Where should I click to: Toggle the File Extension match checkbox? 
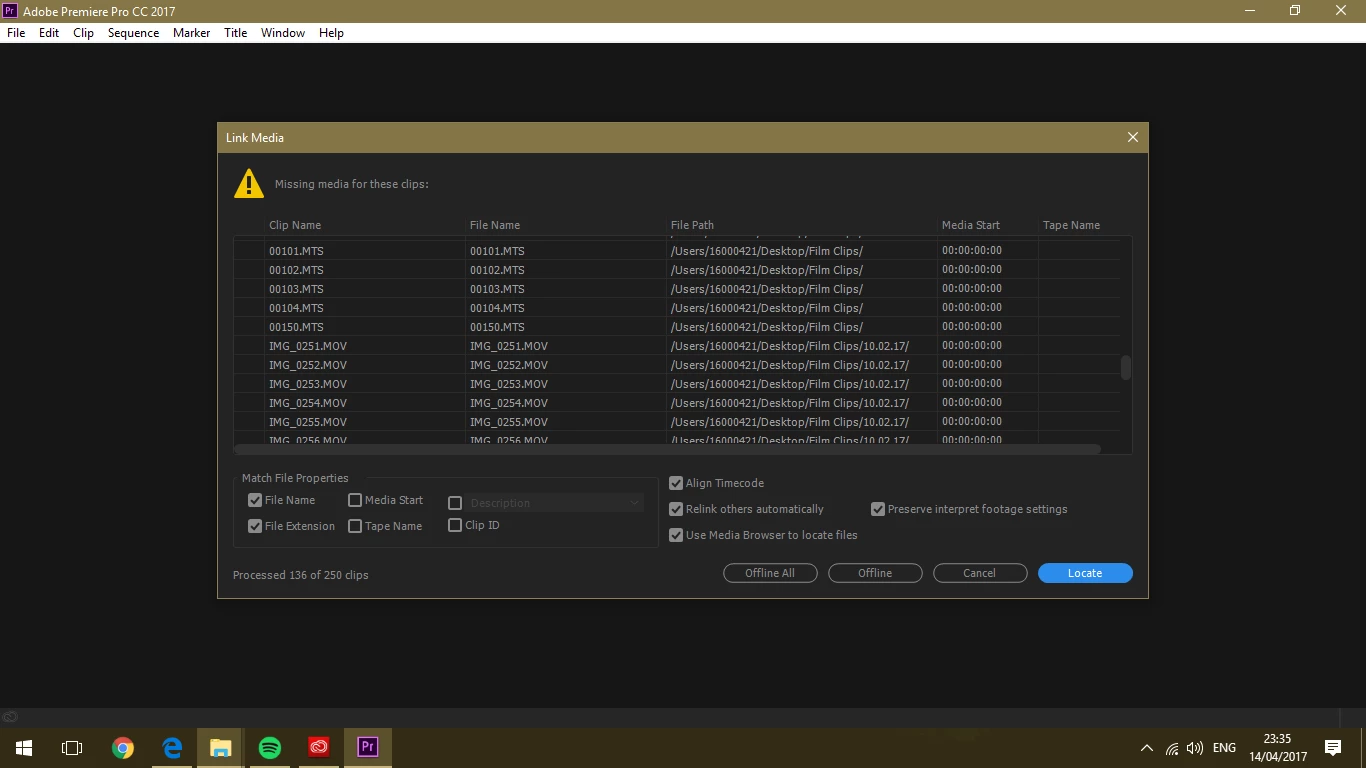click(255, 526)
